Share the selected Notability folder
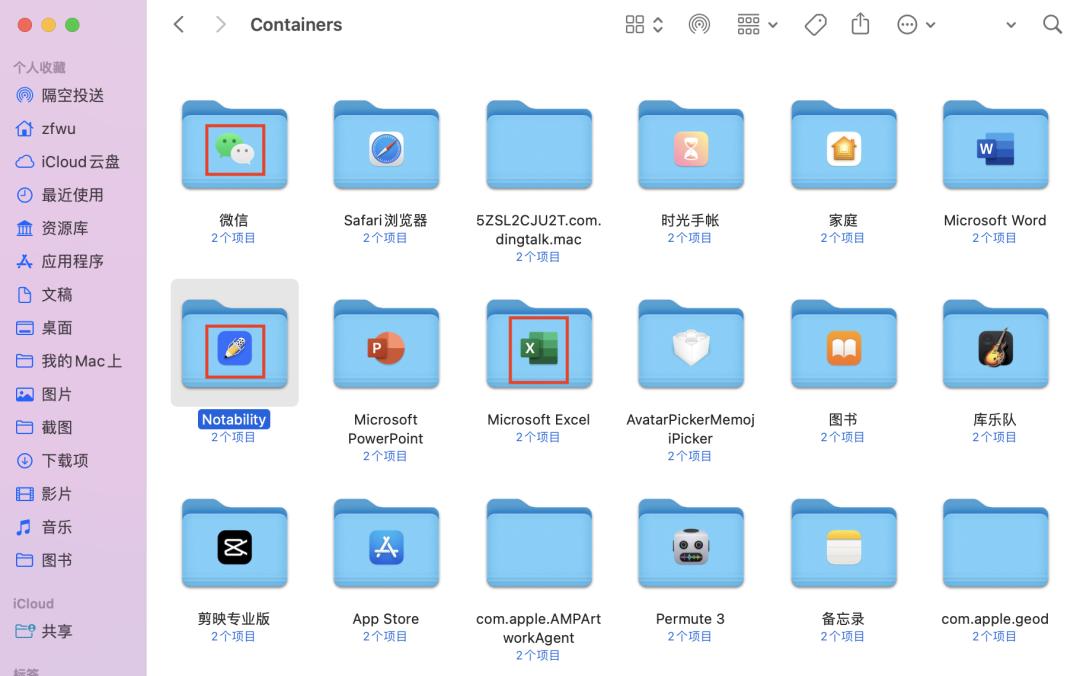This screenshot has width=1080, height=676. 860,23
